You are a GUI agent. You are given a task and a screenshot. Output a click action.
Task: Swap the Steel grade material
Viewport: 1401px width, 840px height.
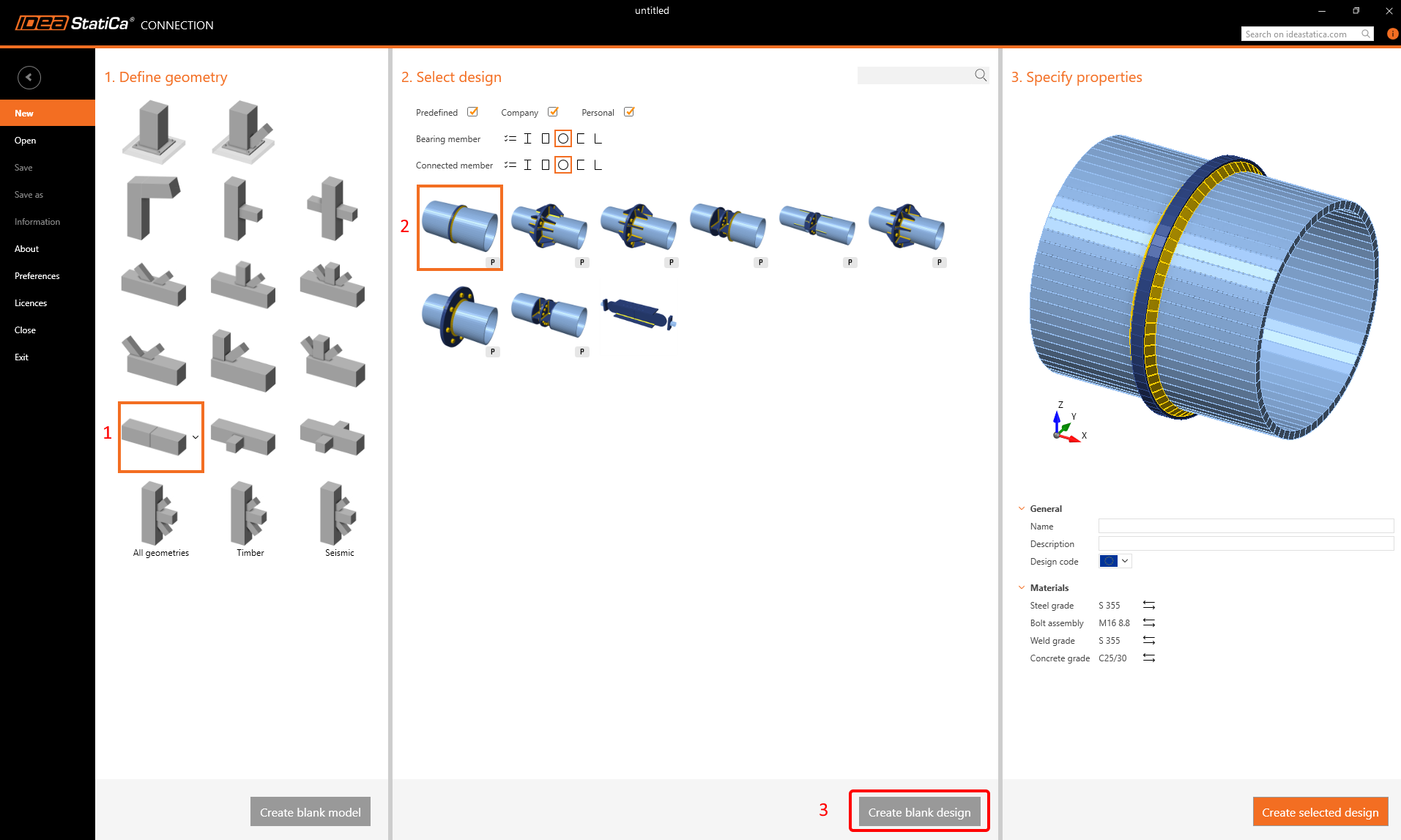1149,605
